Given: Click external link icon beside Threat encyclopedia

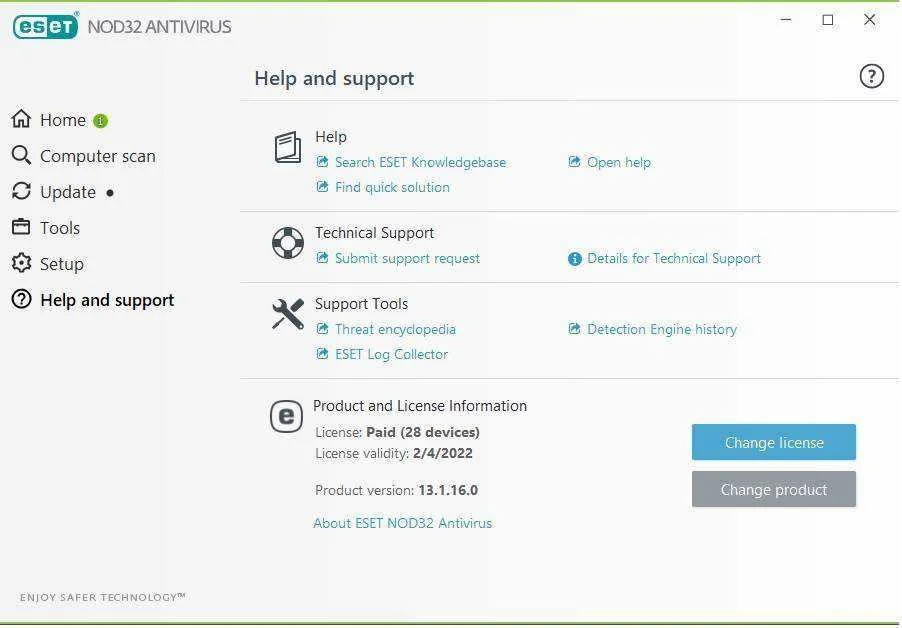Looking at the screenshot, I should [323, 328].
